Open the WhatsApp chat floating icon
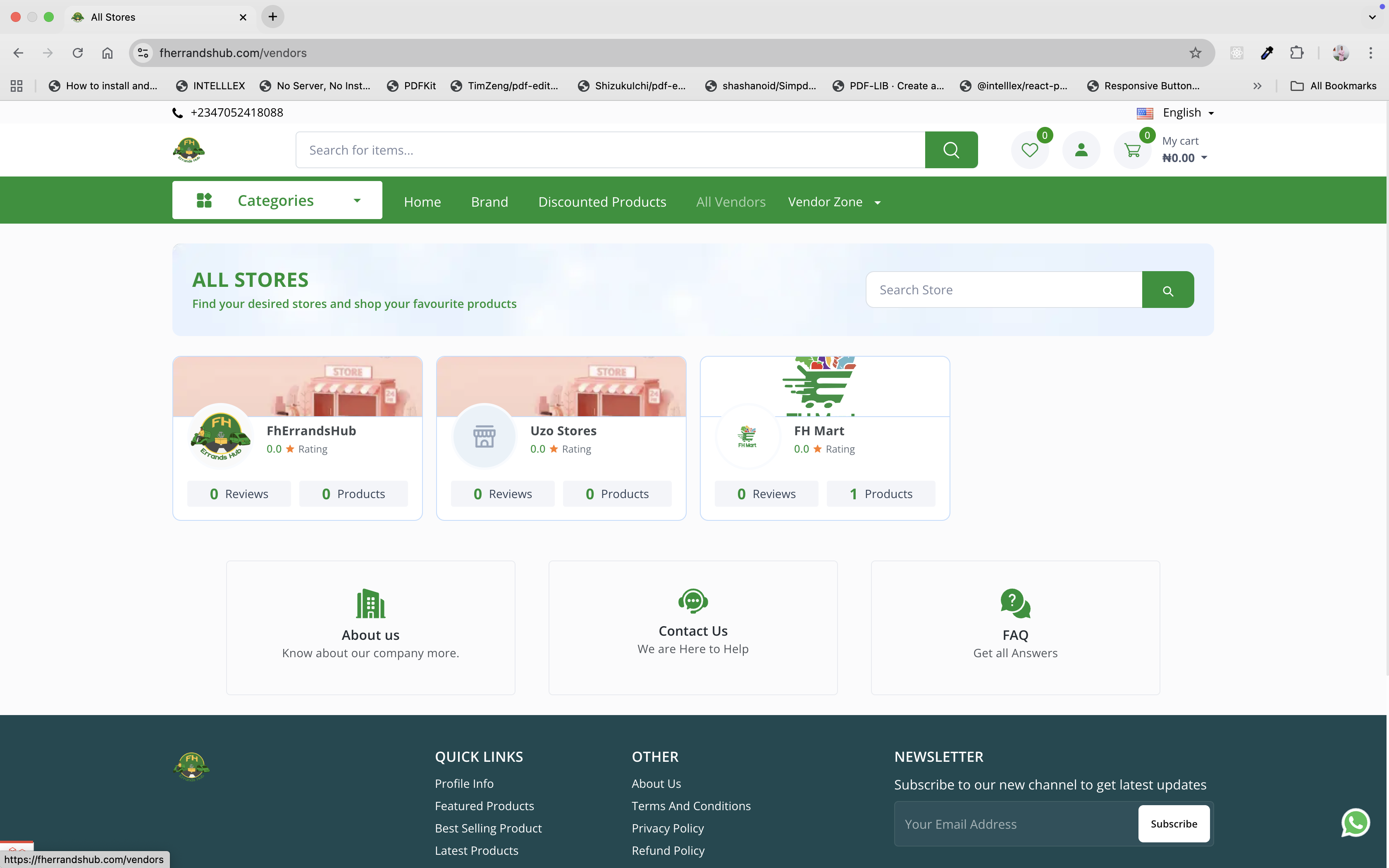 tap(1355, 823)
